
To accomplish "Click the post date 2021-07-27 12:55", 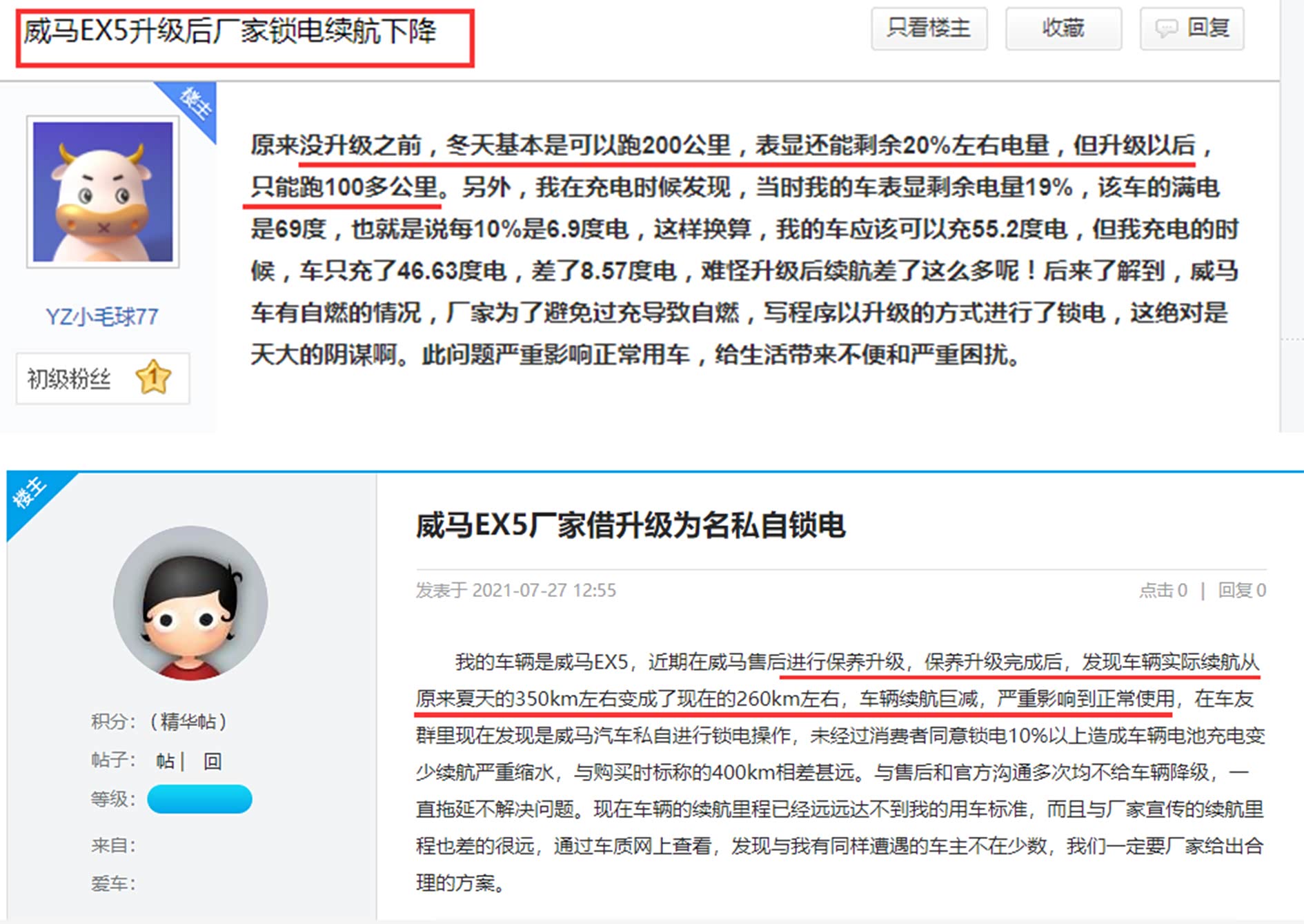I will click(x=544, y=590).
